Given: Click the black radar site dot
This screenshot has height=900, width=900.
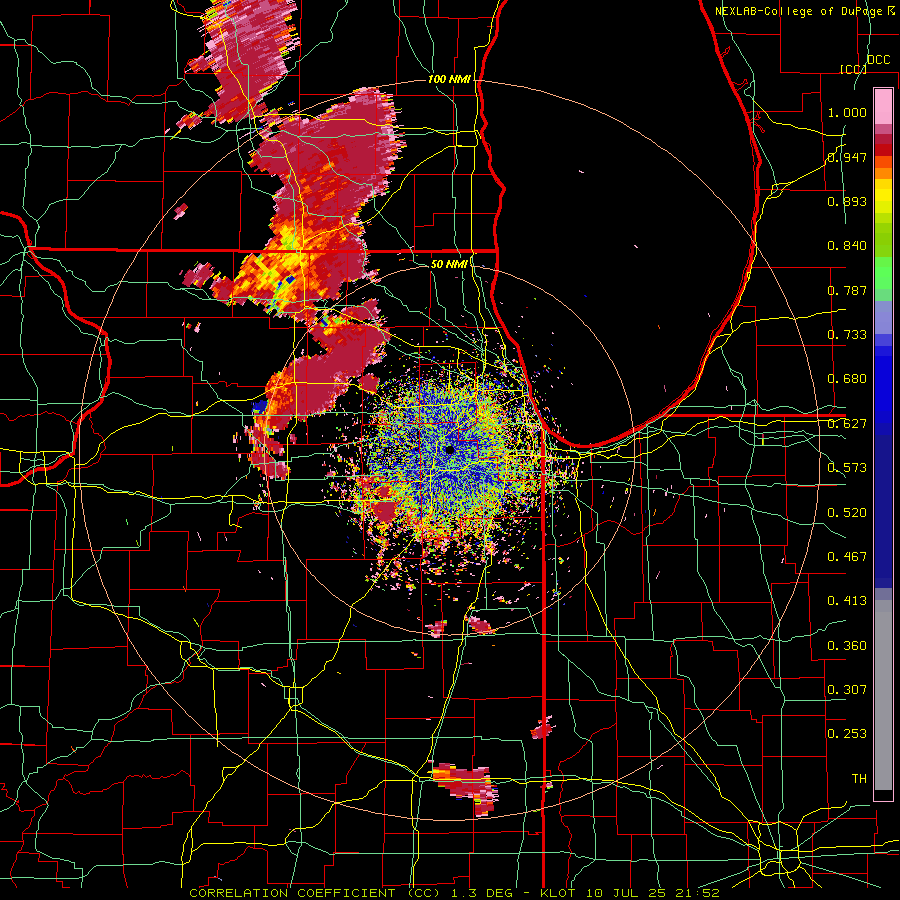Looking at the screenshot, I should pos(450,450).
